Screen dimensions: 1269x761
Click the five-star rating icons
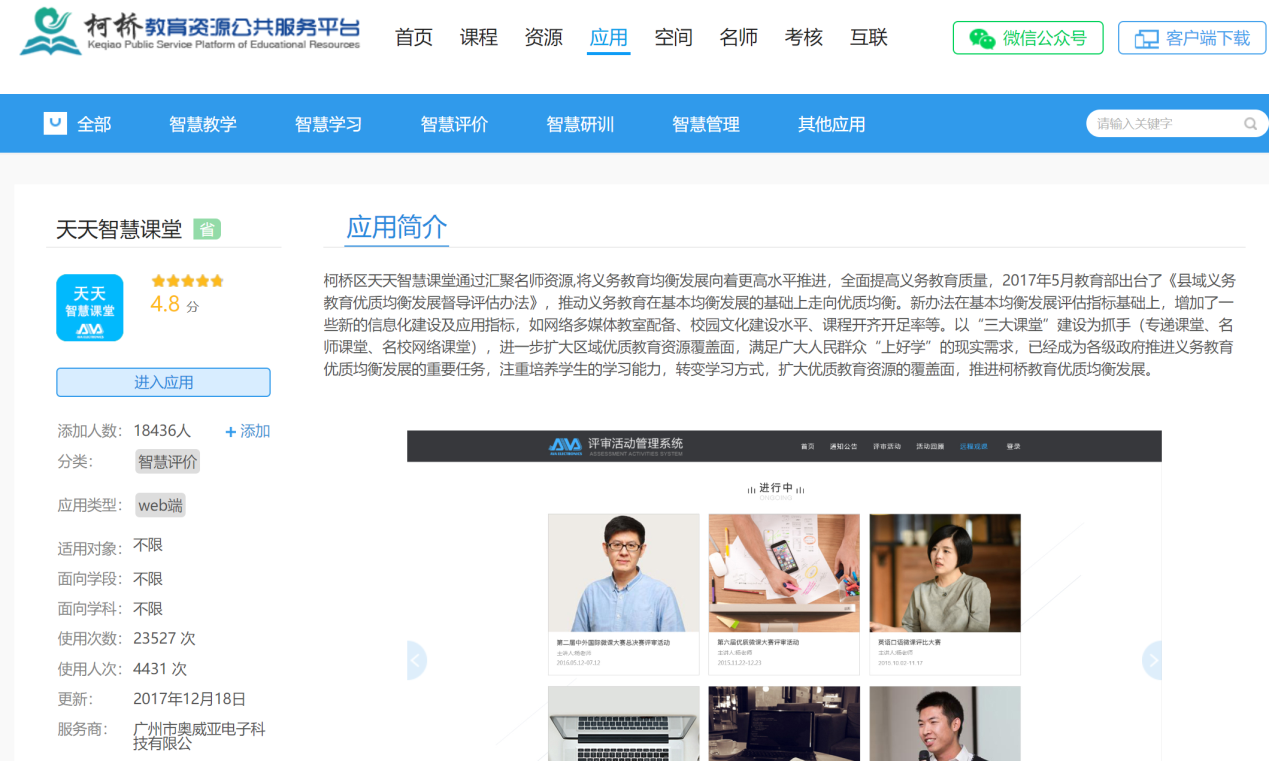point(188,281)
